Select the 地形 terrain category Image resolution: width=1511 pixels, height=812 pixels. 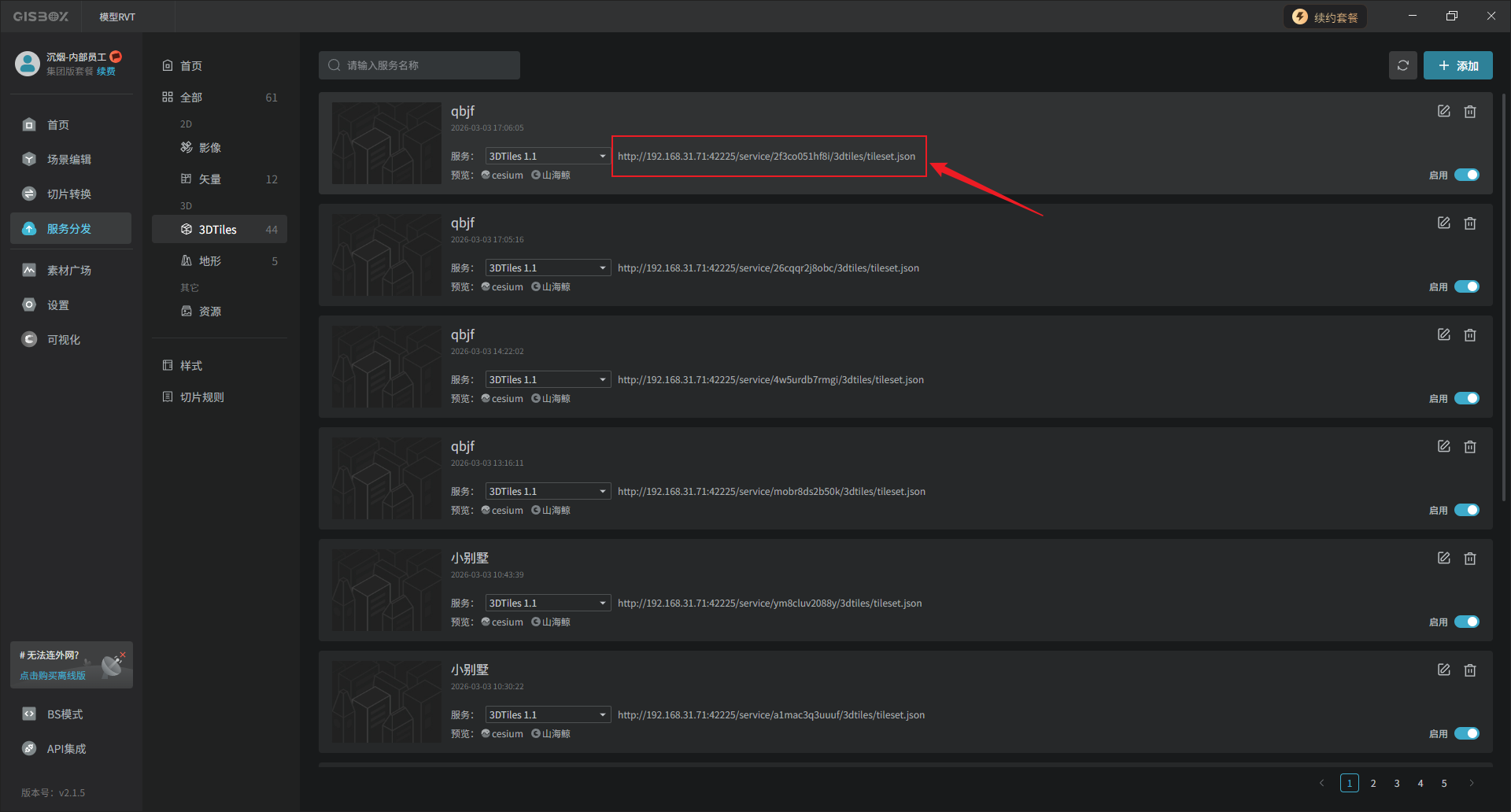pyautogui.click(x=210, y=261)
